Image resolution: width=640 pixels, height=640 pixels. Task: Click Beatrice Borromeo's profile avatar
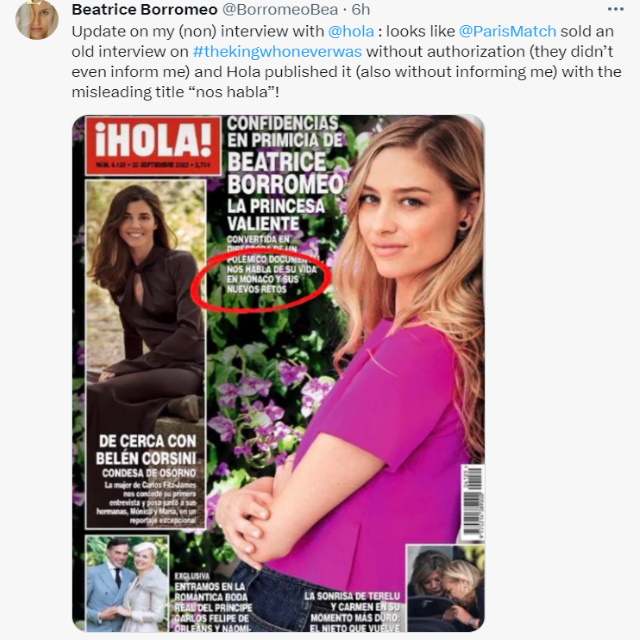[x=37, y=19]
